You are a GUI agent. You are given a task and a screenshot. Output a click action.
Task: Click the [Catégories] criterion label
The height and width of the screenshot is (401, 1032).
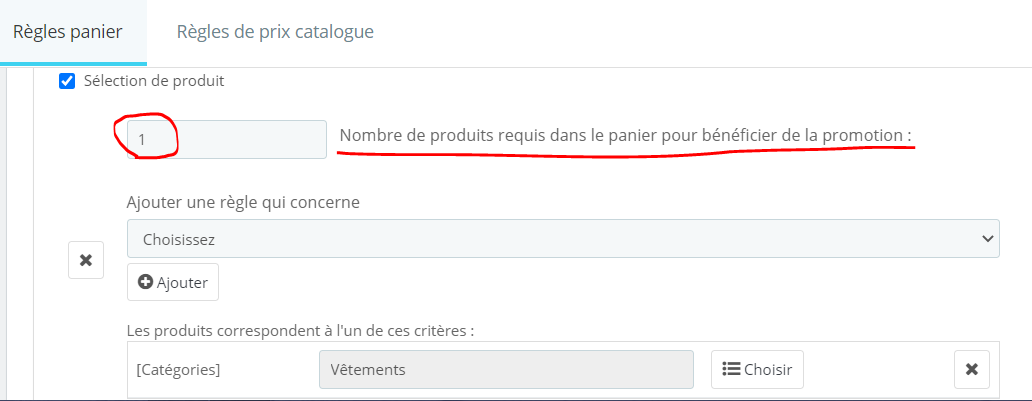click(178, 370)
